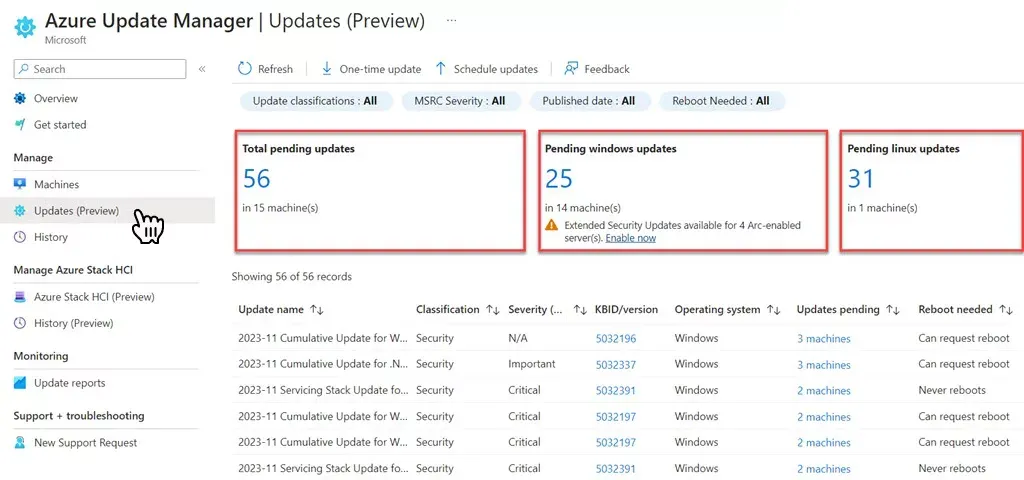Click 'Showing 56 of 56 records' text
The image size is (1024, 480).
pyautogui.click(x=291, y=277)
